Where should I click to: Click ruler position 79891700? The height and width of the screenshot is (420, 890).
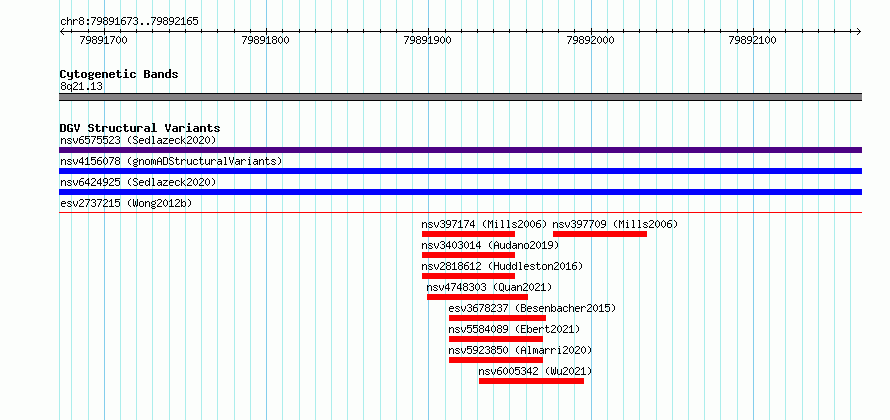coord(104,40)
